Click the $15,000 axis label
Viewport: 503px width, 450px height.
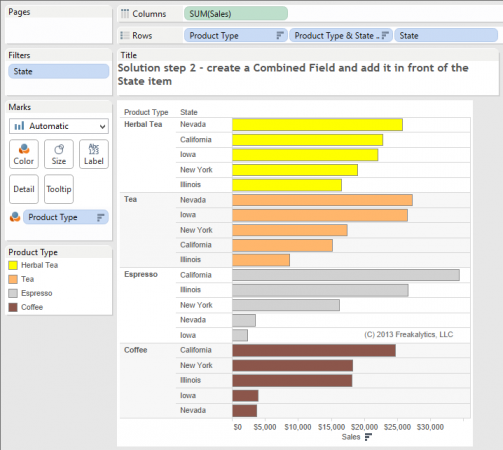[331, 427]
